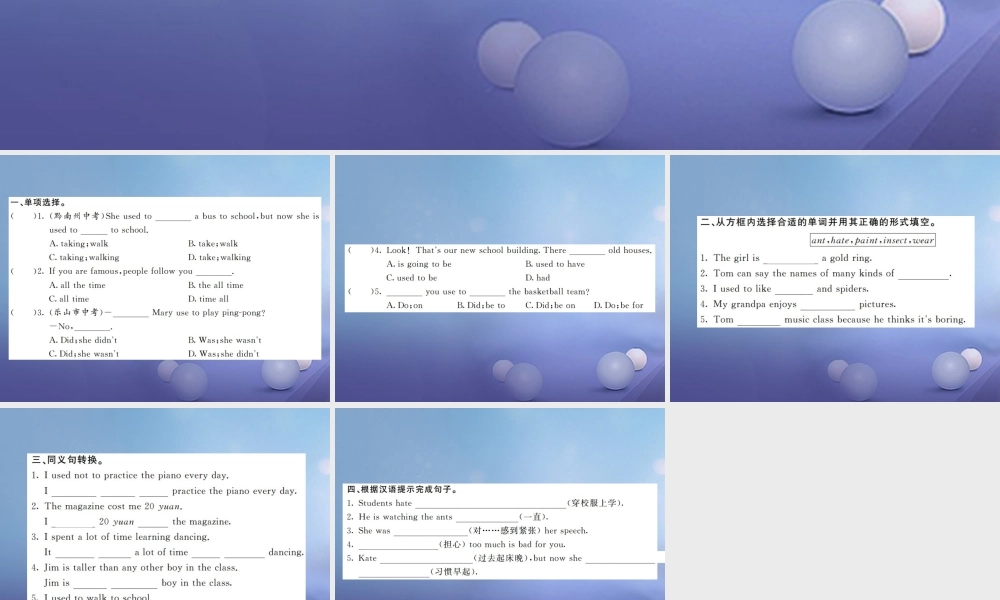Image resolution: width=1000 pixels, height=600 pixels.
Task: Click the blank in 'The girl is ___ a gold ring'
Action: pos(790,259)
